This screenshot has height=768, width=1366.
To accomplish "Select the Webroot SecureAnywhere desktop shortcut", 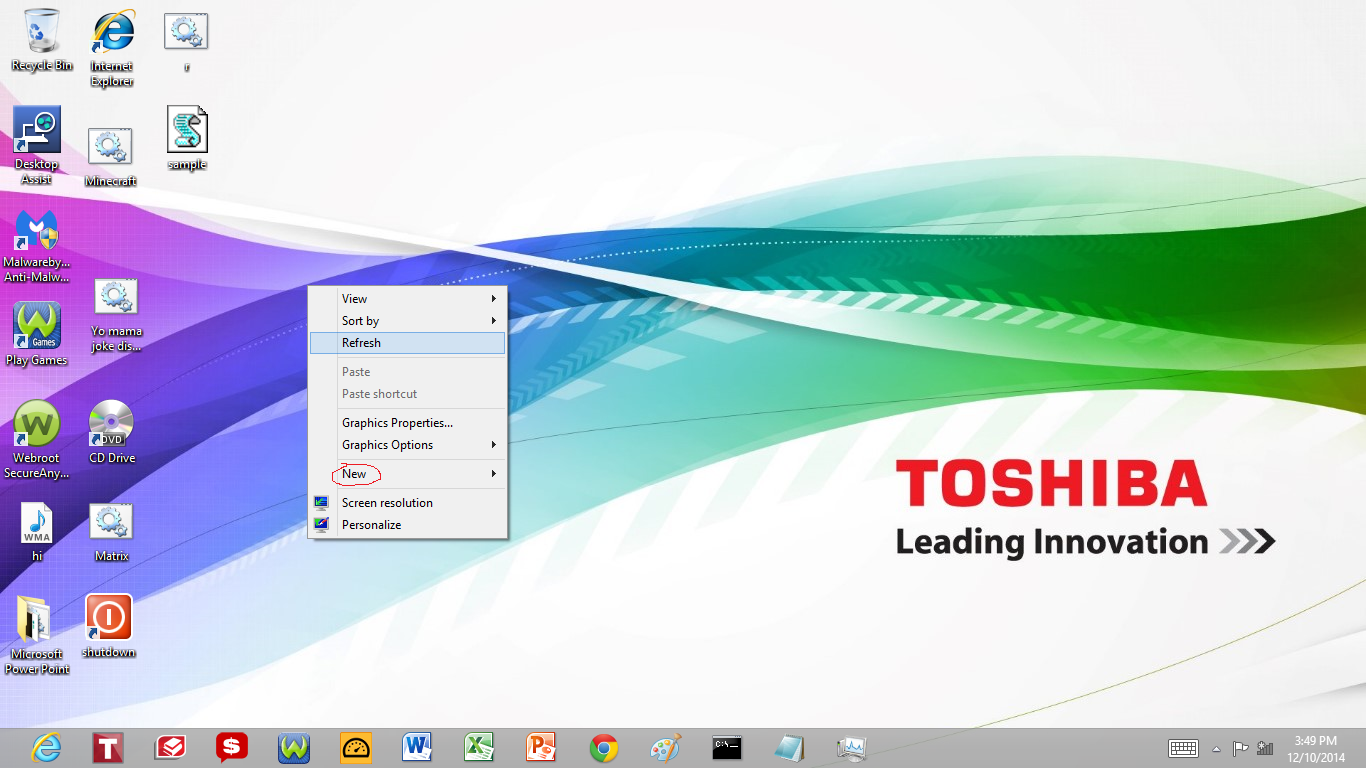I will pyautogui.click(x=37, y=440).
